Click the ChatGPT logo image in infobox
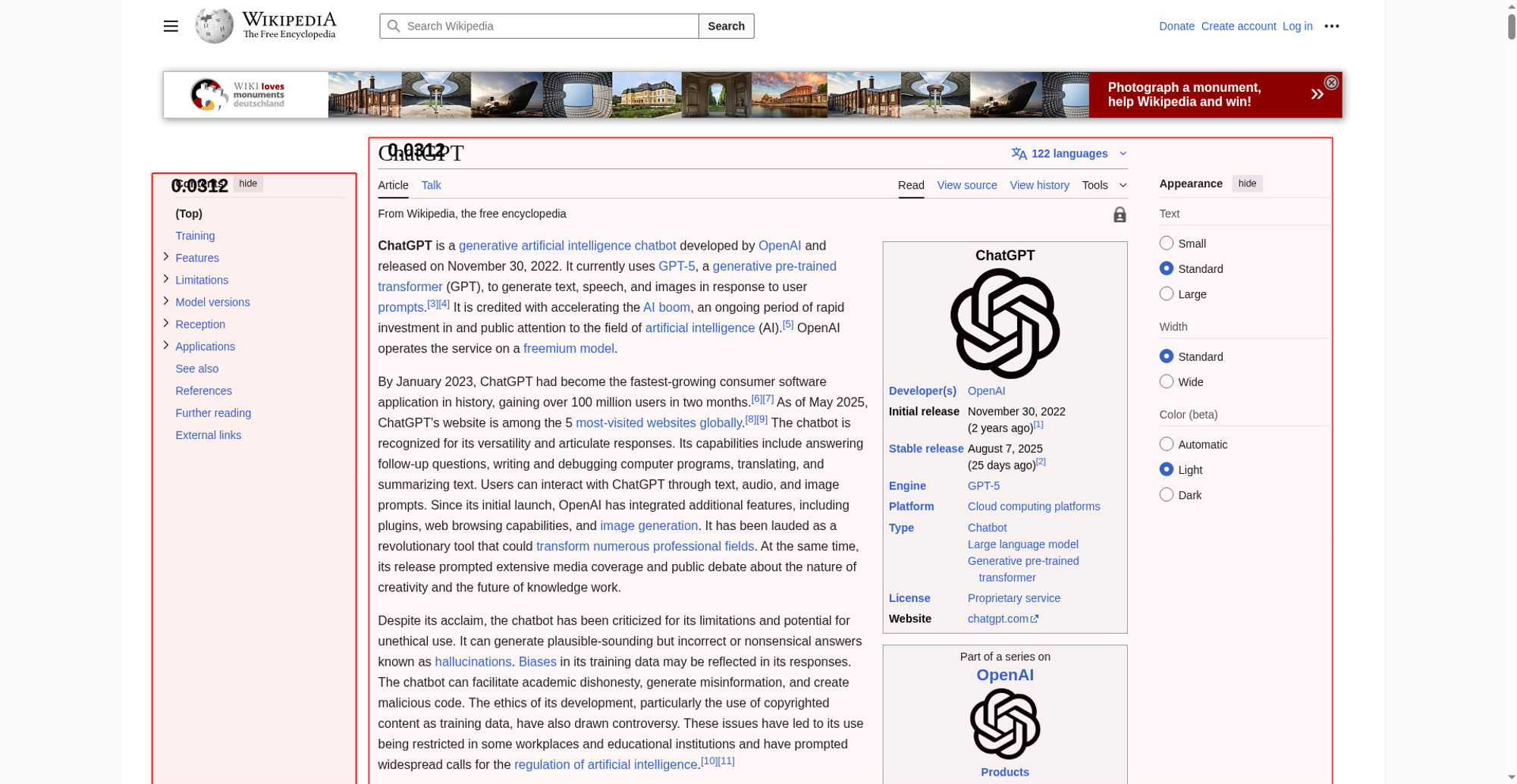 click(x=1004, y=324)
